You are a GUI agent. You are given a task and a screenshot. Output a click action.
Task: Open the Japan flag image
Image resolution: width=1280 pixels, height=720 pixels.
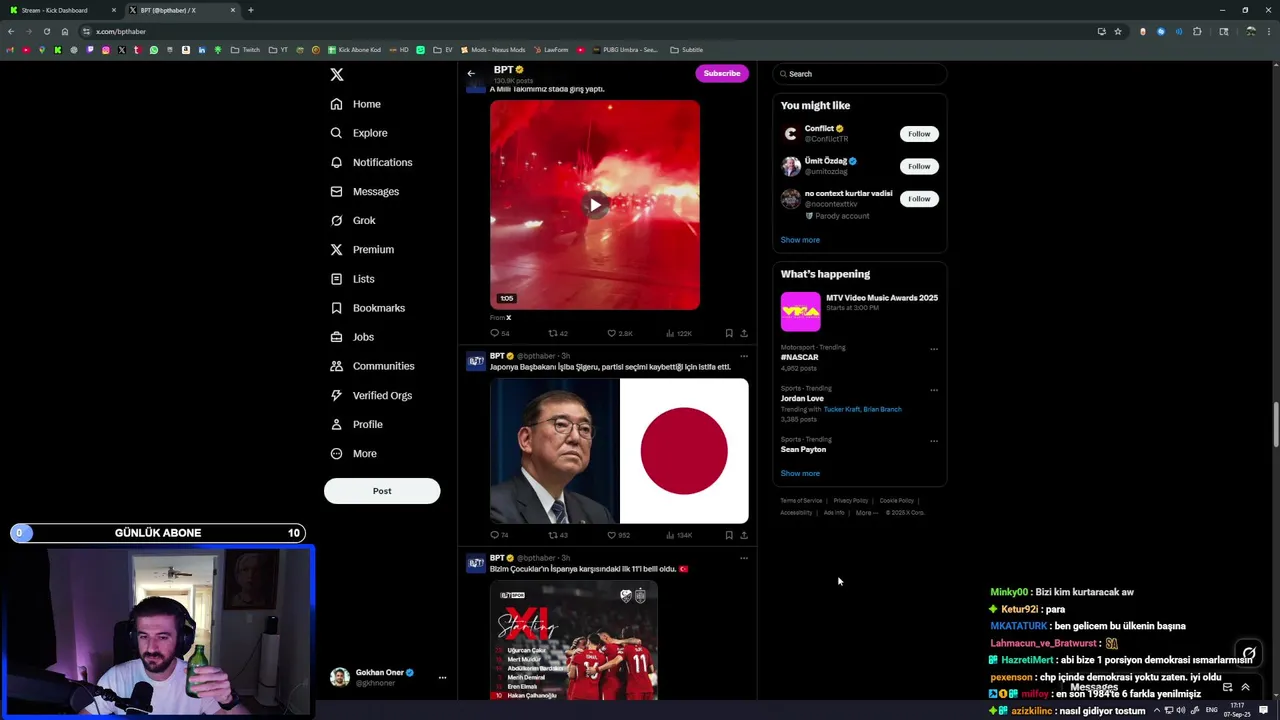tap(684, 451)
